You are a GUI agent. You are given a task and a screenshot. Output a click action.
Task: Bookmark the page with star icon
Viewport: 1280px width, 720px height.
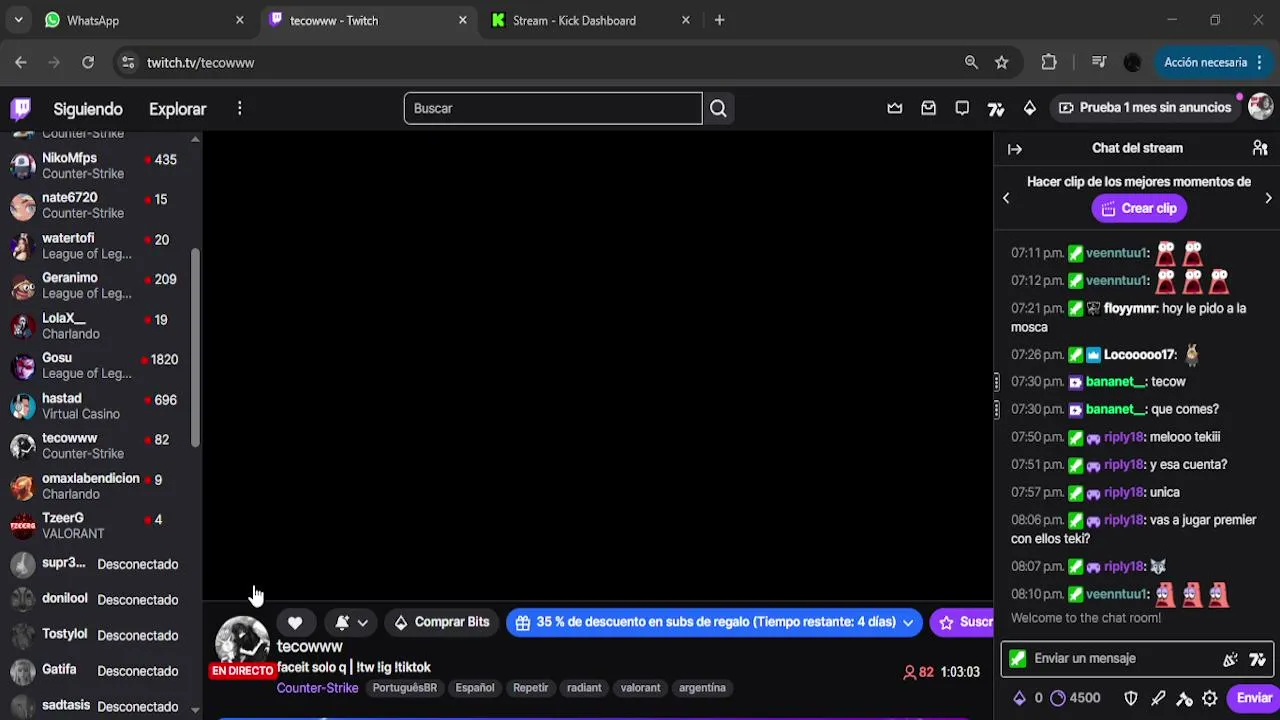coord(1002,62)
